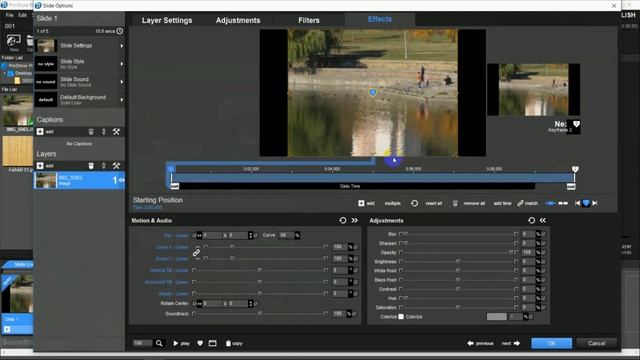Enable Contrast keyframe checkbox
This screenshot has width=640, height=360.
coord(401,289)
